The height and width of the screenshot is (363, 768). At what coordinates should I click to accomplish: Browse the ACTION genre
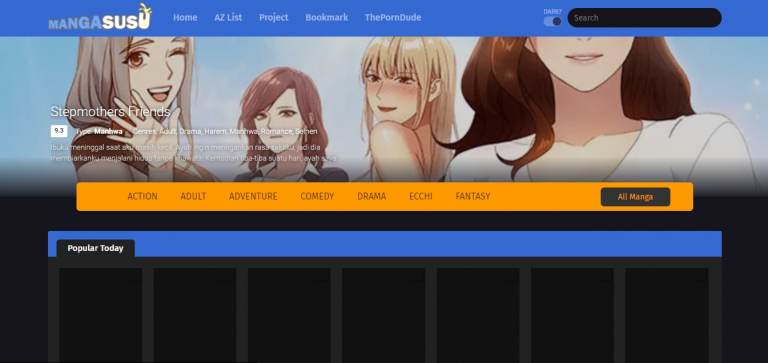point(143,196)
